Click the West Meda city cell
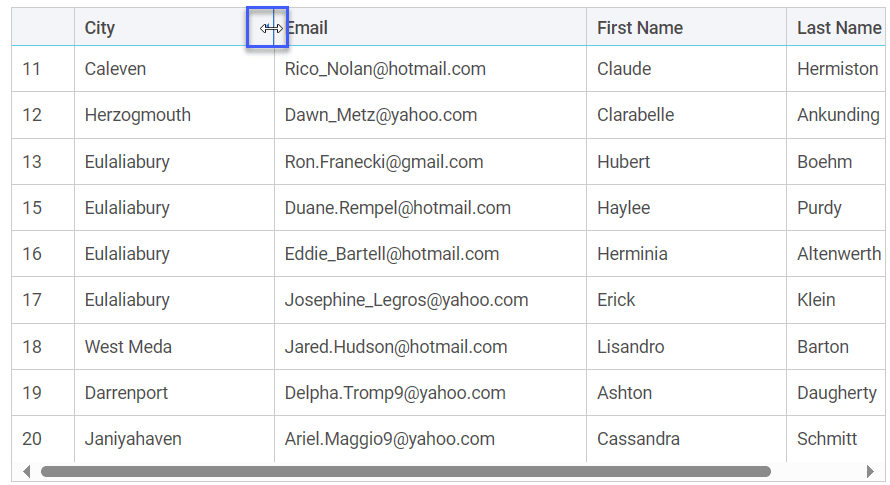 tap(128, 347)
